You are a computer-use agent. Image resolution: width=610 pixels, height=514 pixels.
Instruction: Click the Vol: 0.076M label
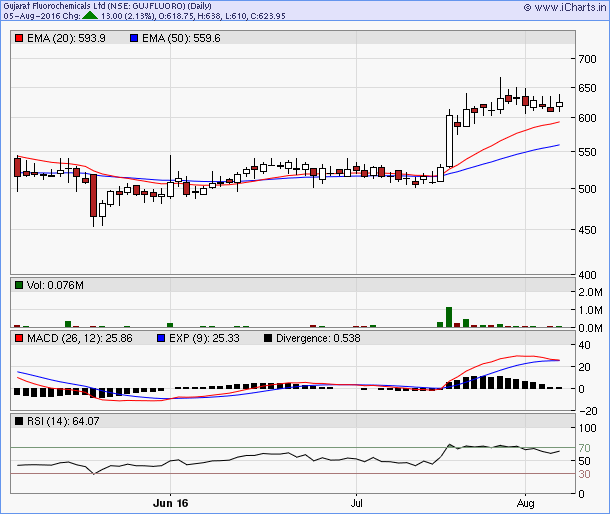(x=55, y=285)
